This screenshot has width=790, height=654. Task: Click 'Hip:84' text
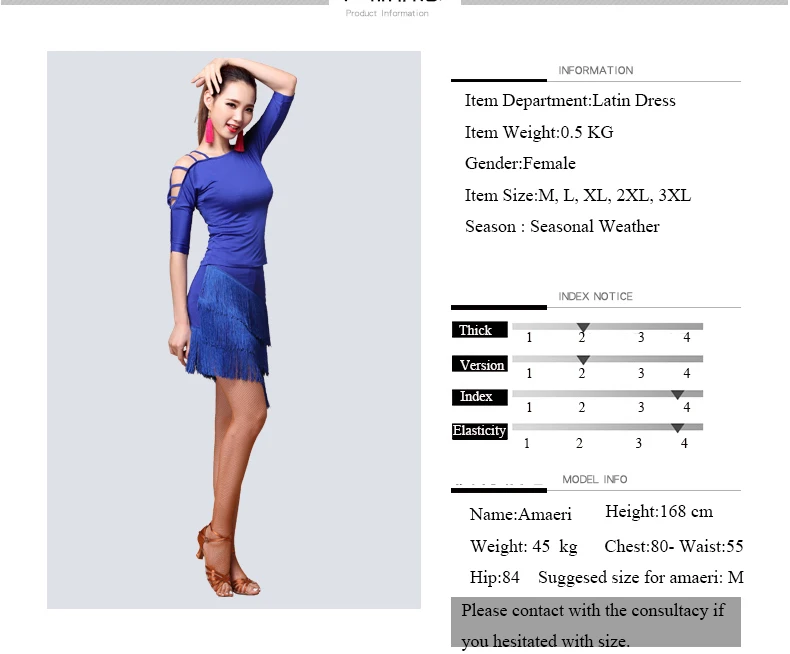pos(494,577)
